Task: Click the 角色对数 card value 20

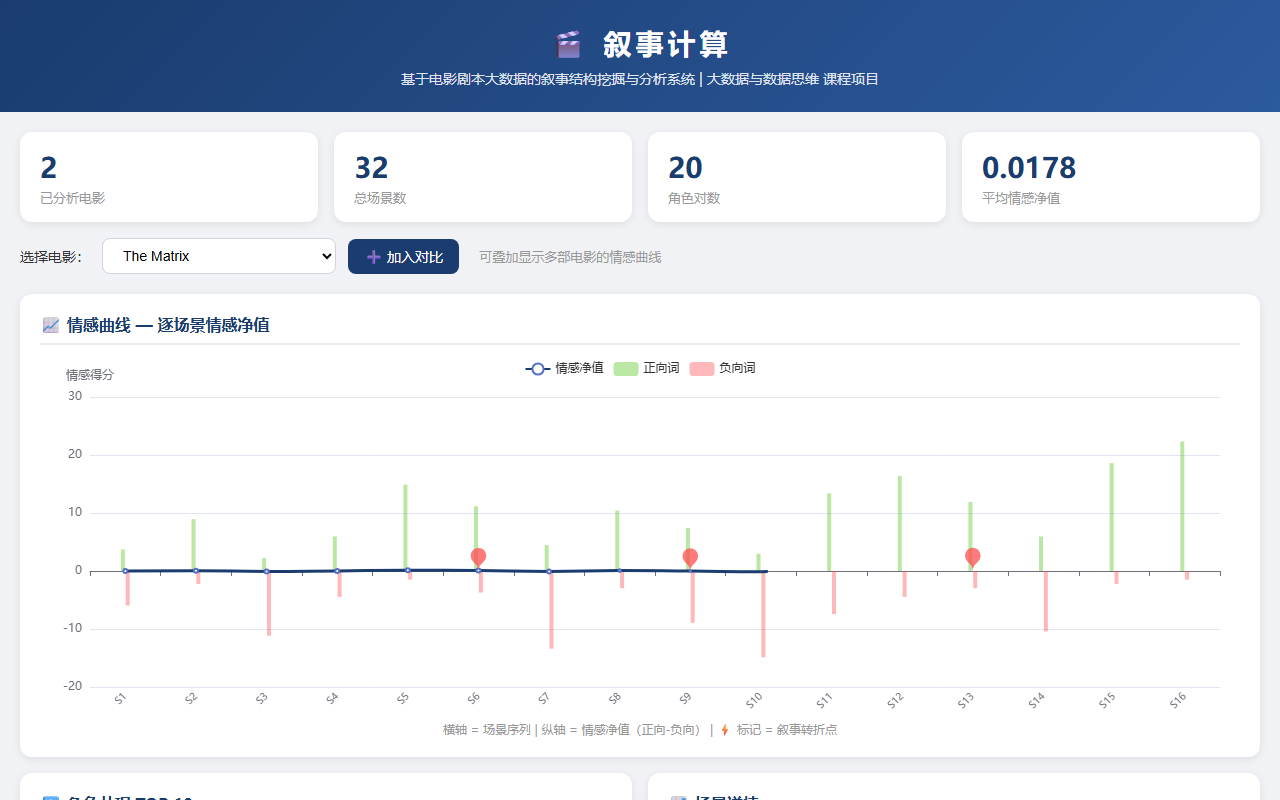Action: 685,167
